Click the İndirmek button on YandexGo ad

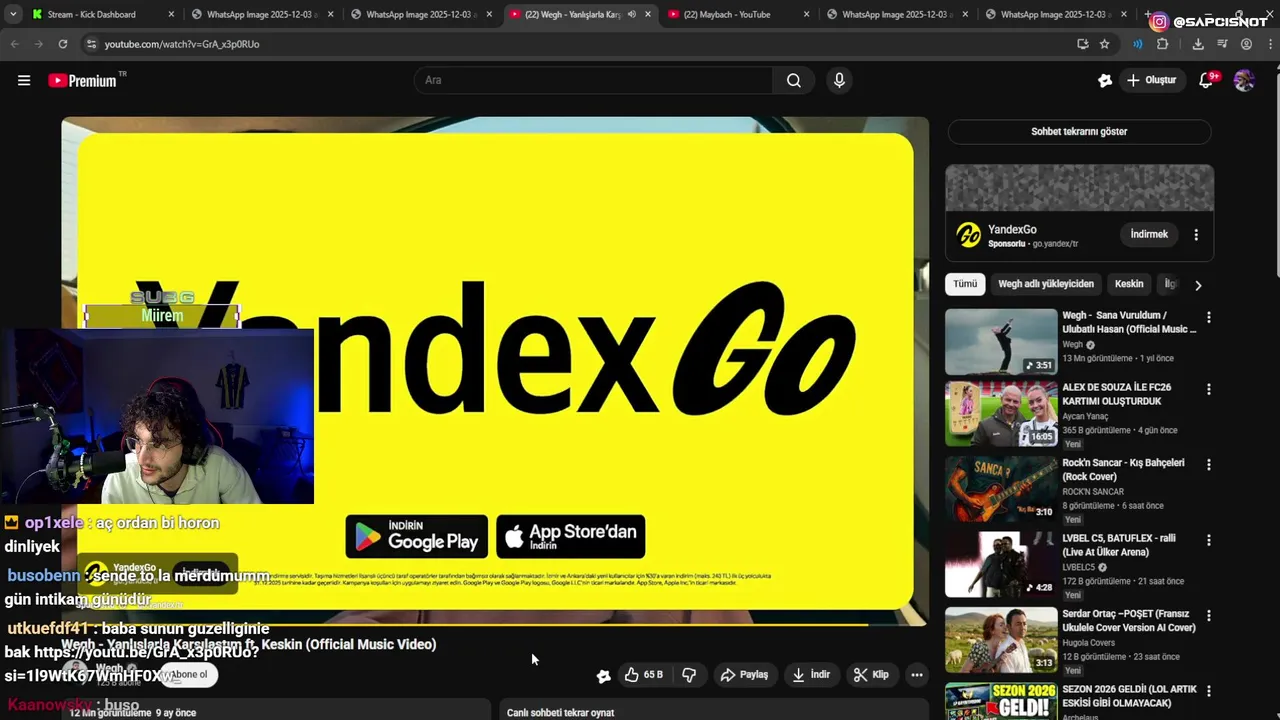[x=1149, y=234]
